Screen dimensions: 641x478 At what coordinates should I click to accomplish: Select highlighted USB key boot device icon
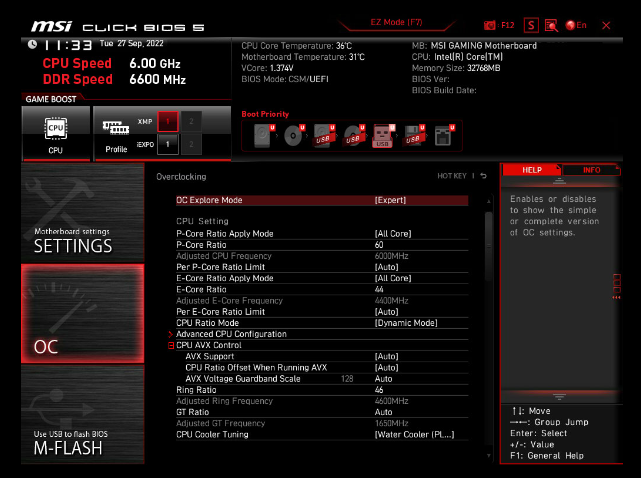pyautogui.click(x=383, y=135)
